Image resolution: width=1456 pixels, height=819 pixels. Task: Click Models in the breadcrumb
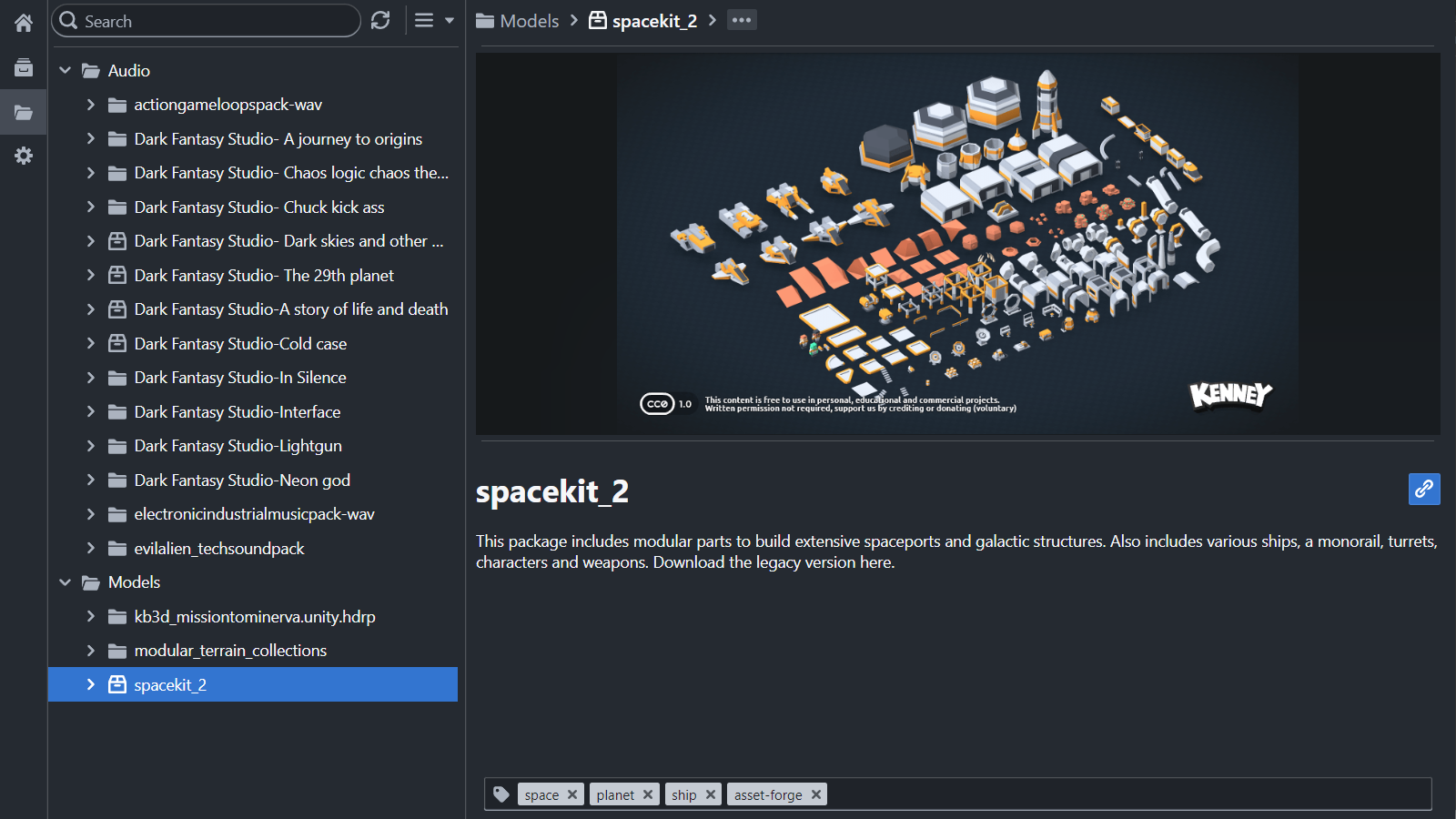(530, 20)
